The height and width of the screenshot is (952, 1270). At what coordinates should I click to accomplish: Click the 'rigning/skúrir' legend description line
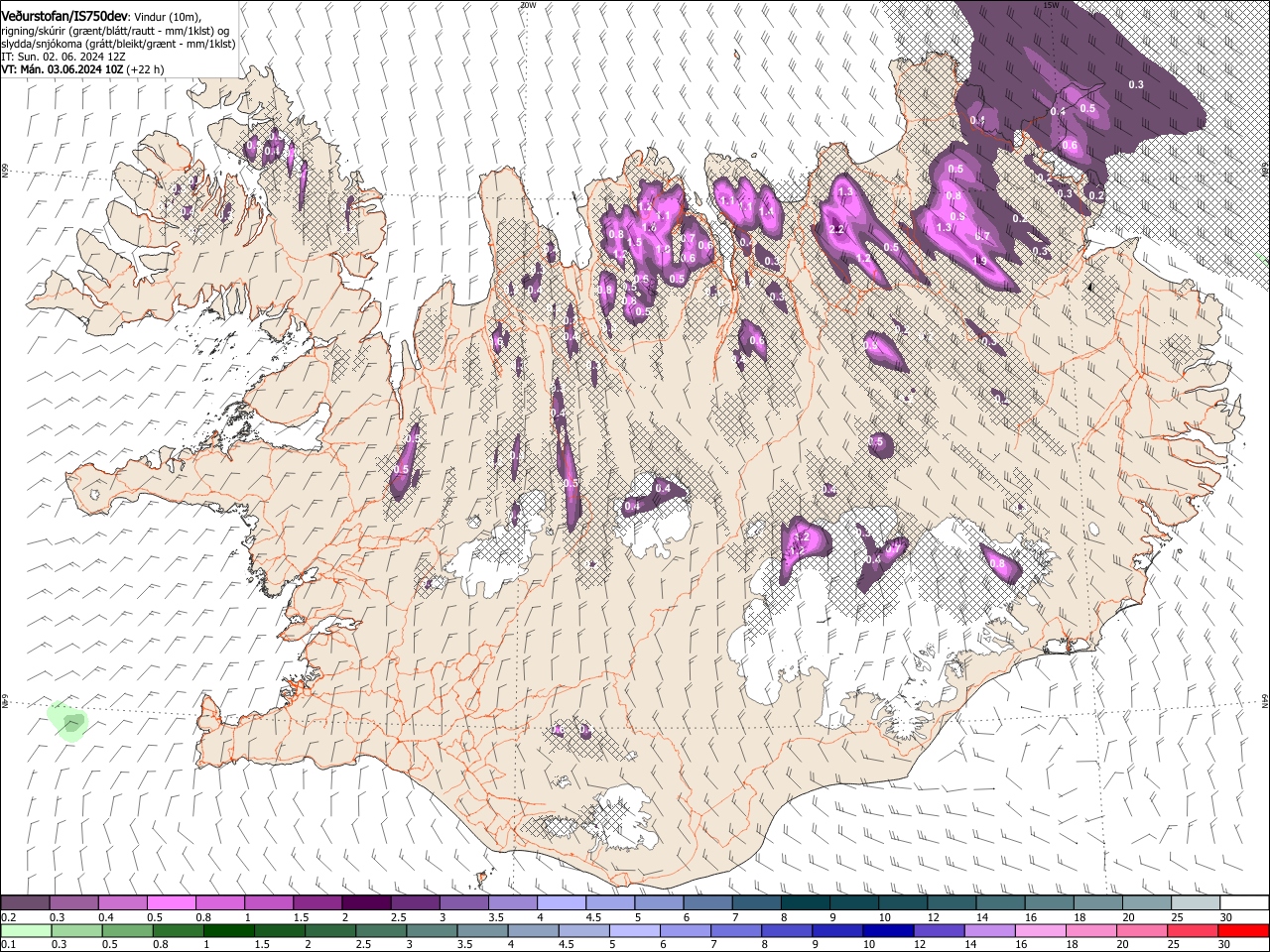click(x=115, y=31)
